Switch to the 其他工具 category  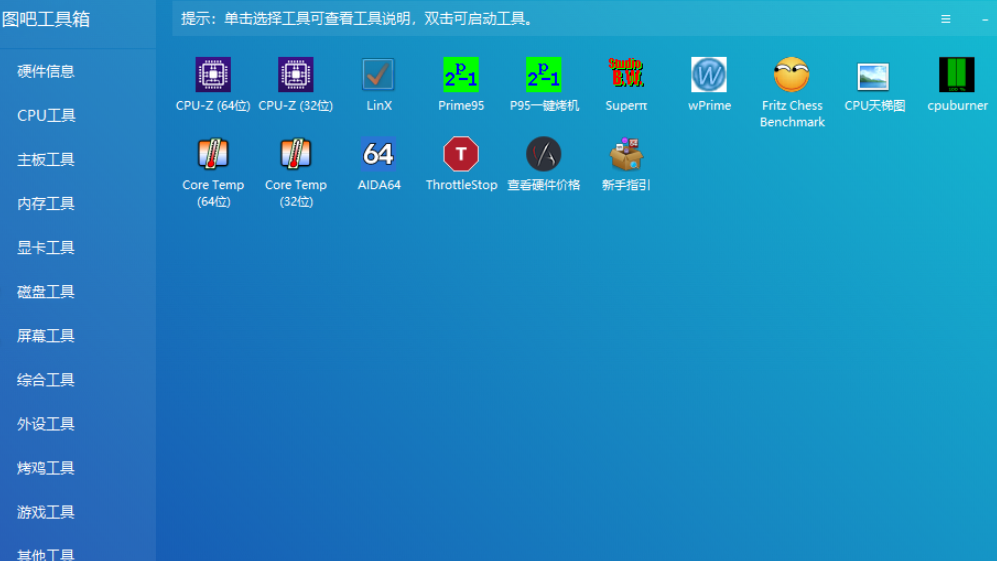[x=46, y=553]
